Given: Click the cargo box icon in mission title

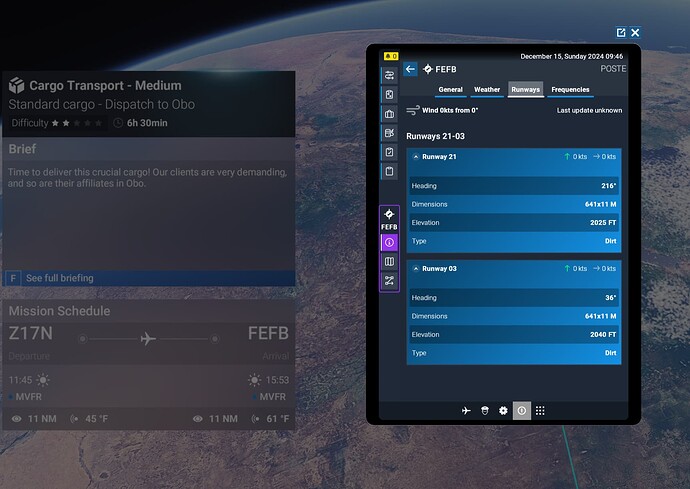Looking at the screenshot, I should [17, 85].
